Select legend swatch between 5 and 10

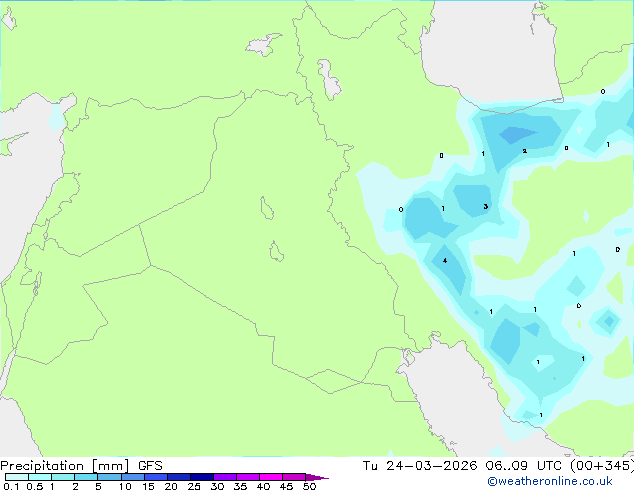click(109, 477)
